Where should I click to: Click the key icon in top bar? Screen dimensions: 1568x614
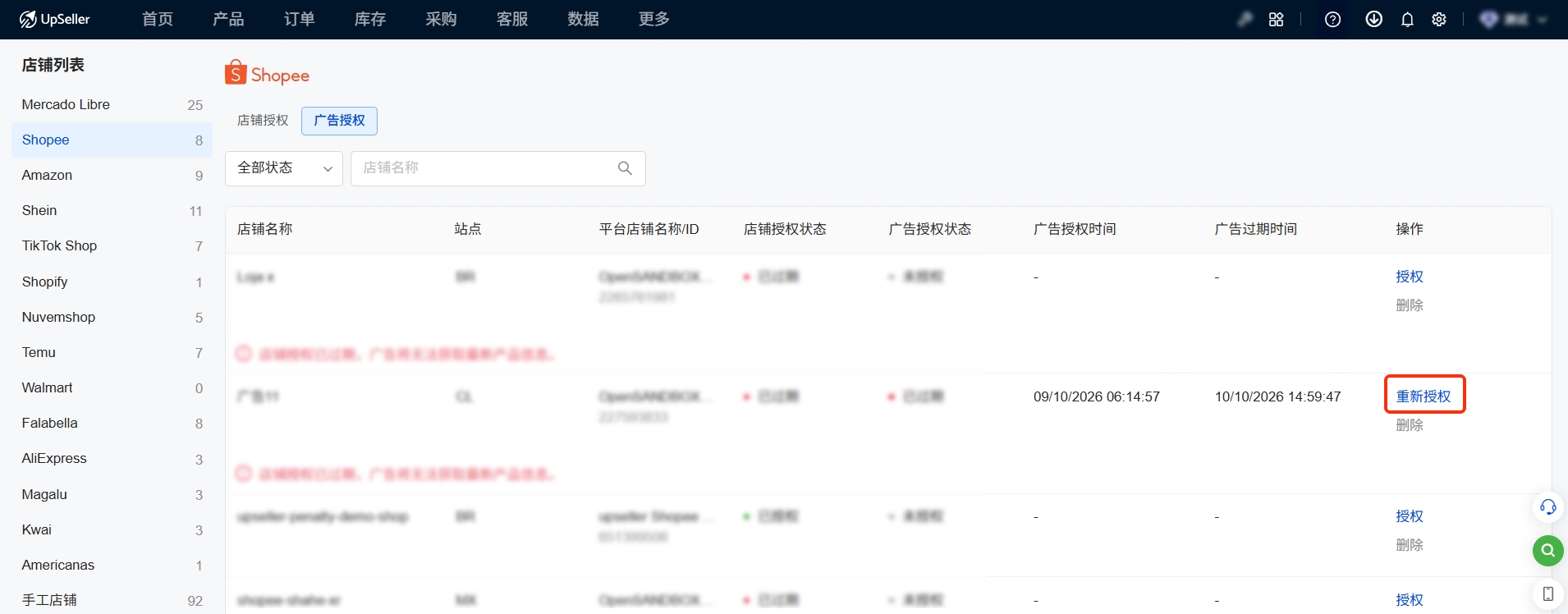[x=1245, y=19]
